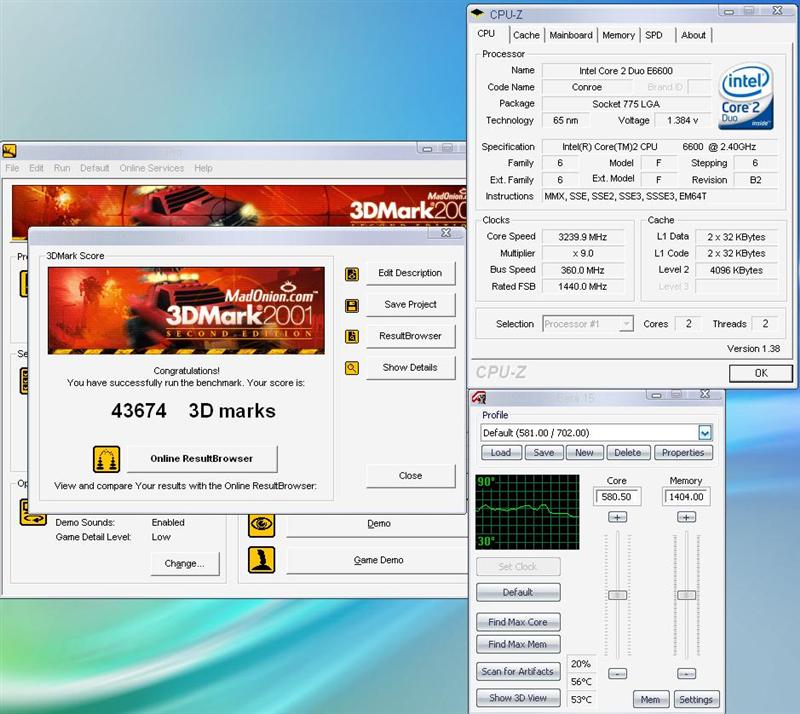Click the ResultBrowser icon beside its button
The width and height of the screenshot is (800, 714).
[x=352, y=336]
